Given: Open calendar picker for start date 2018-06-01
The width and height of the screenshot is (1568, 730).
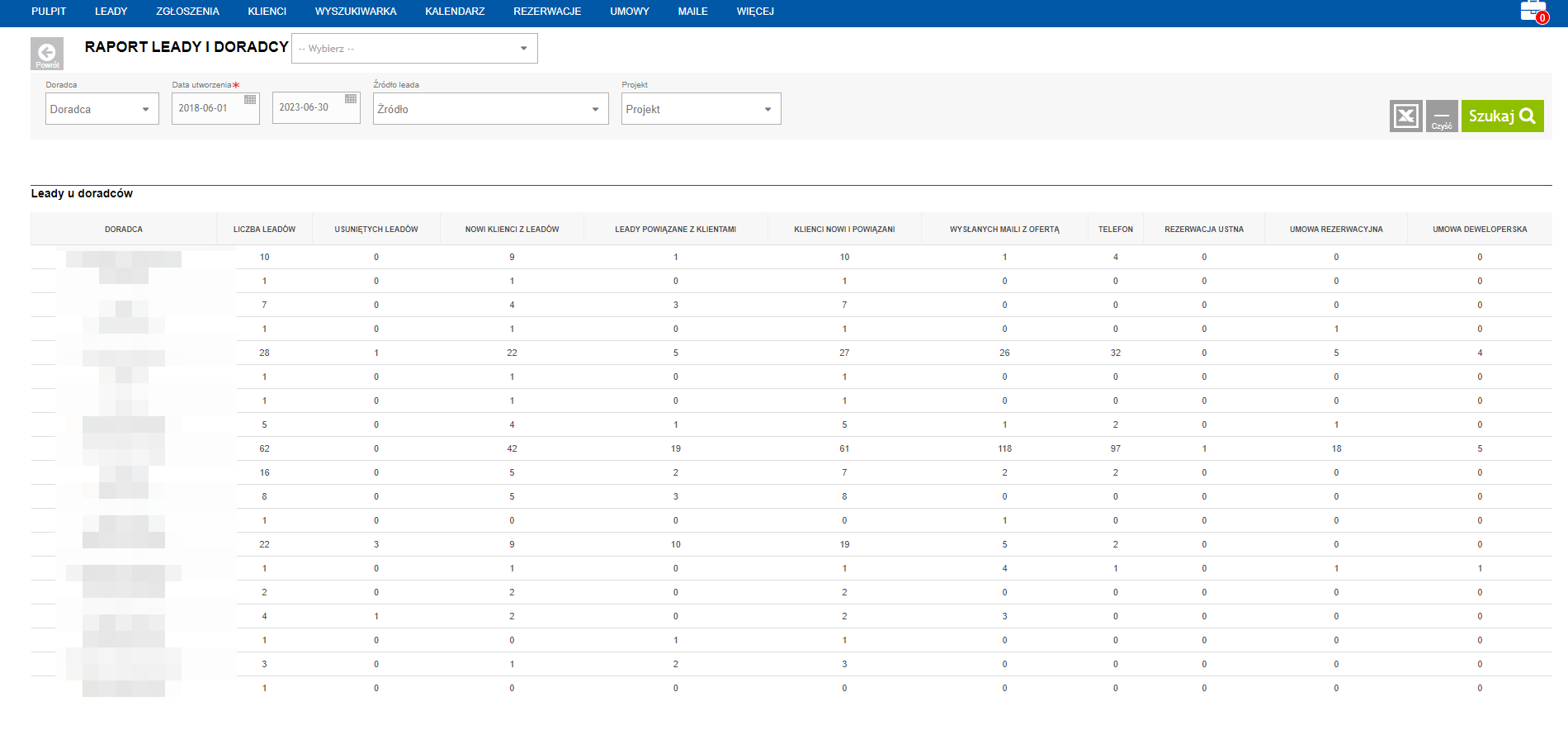Looking at the screenshot, I should coord(250,99).
